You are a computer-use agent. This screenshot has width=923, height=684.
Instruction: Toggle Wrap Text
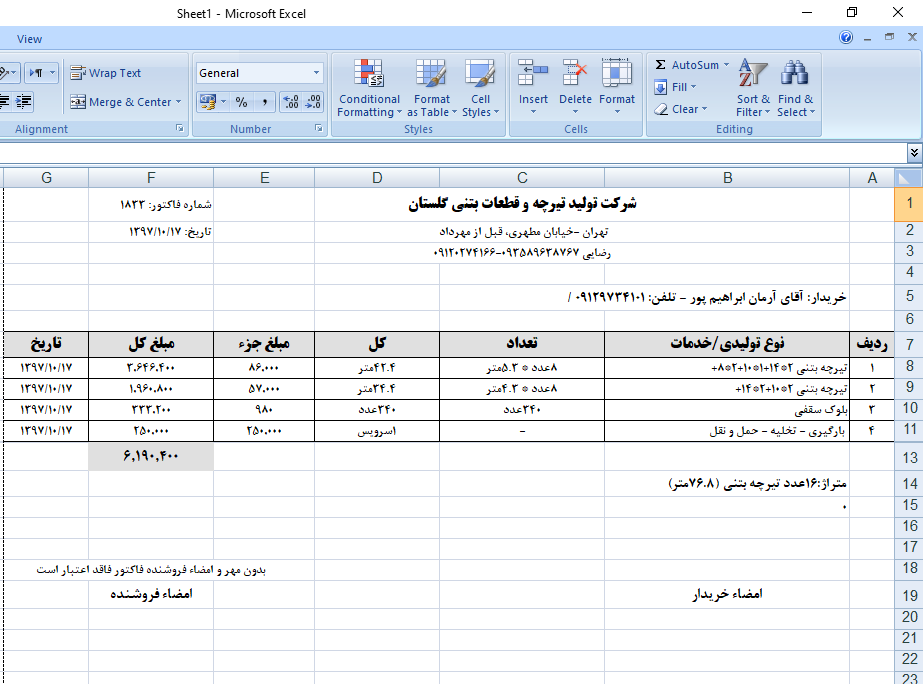(x=105, y=73)
